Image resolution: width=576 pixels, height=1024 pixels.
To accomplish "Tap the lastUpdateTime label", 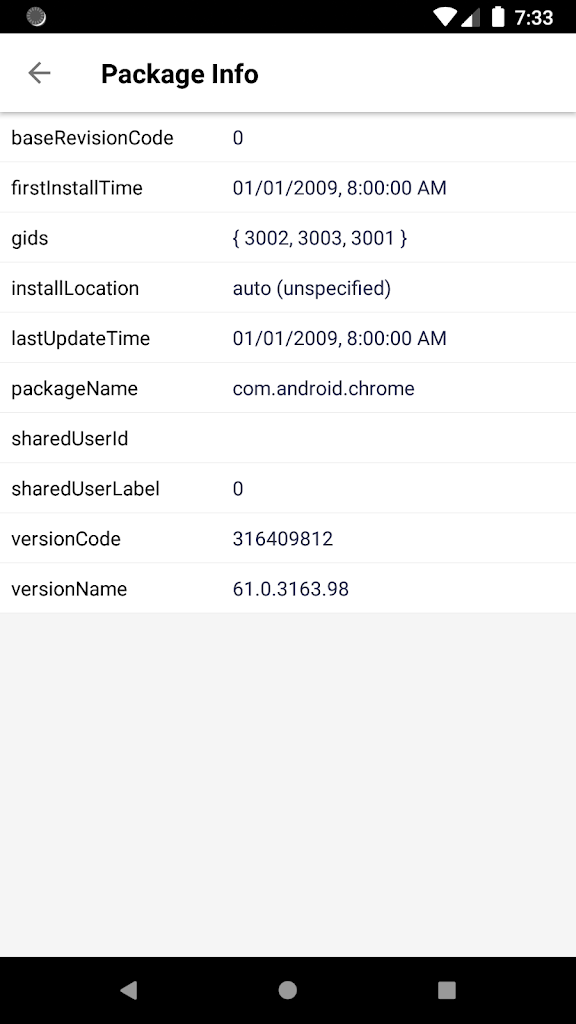I will (x=81, y=338).
